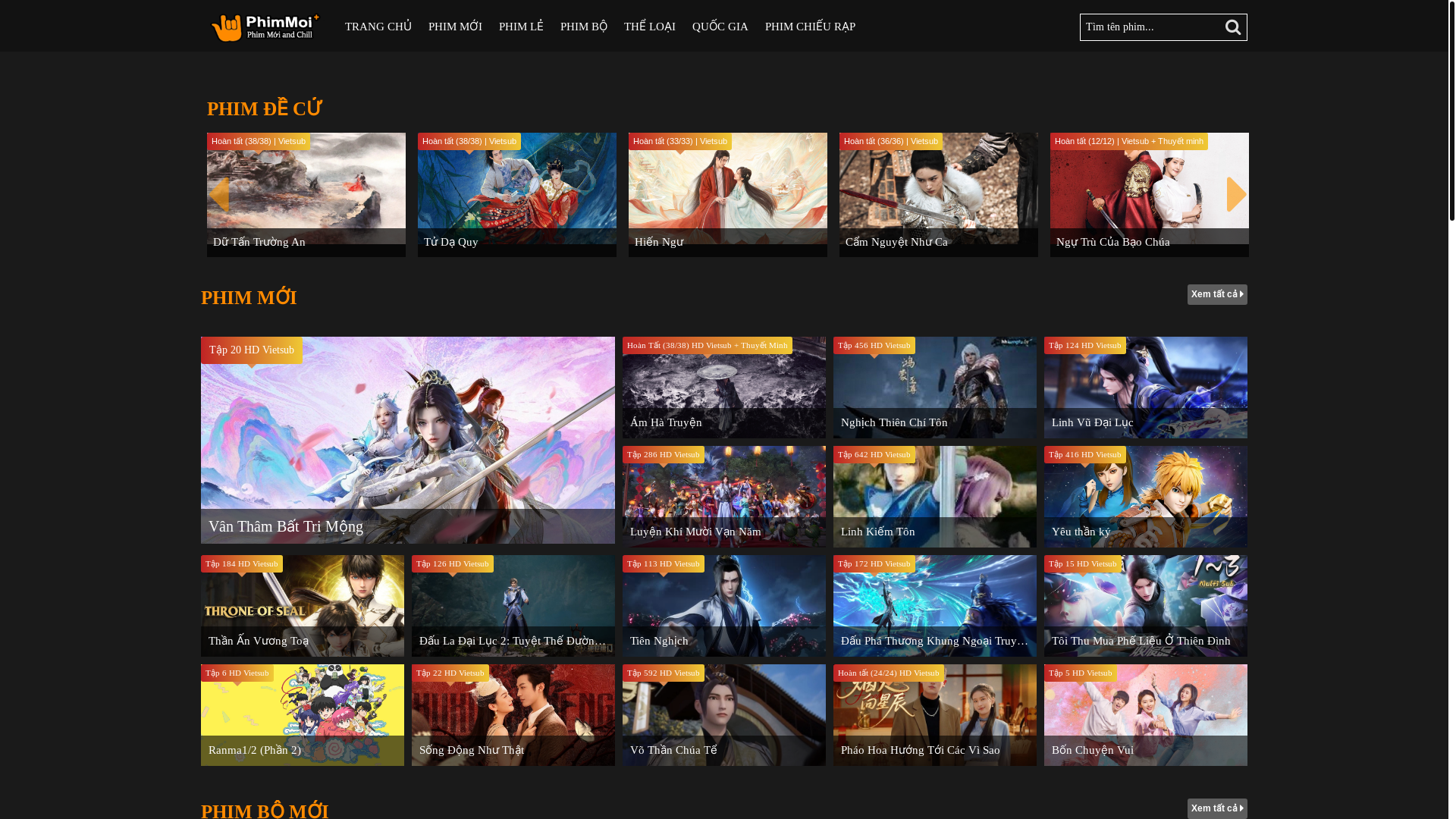The image size is (1456, 819).
Task: Go to PHIM CHIẾU RẠP
Action: point(810,27)
